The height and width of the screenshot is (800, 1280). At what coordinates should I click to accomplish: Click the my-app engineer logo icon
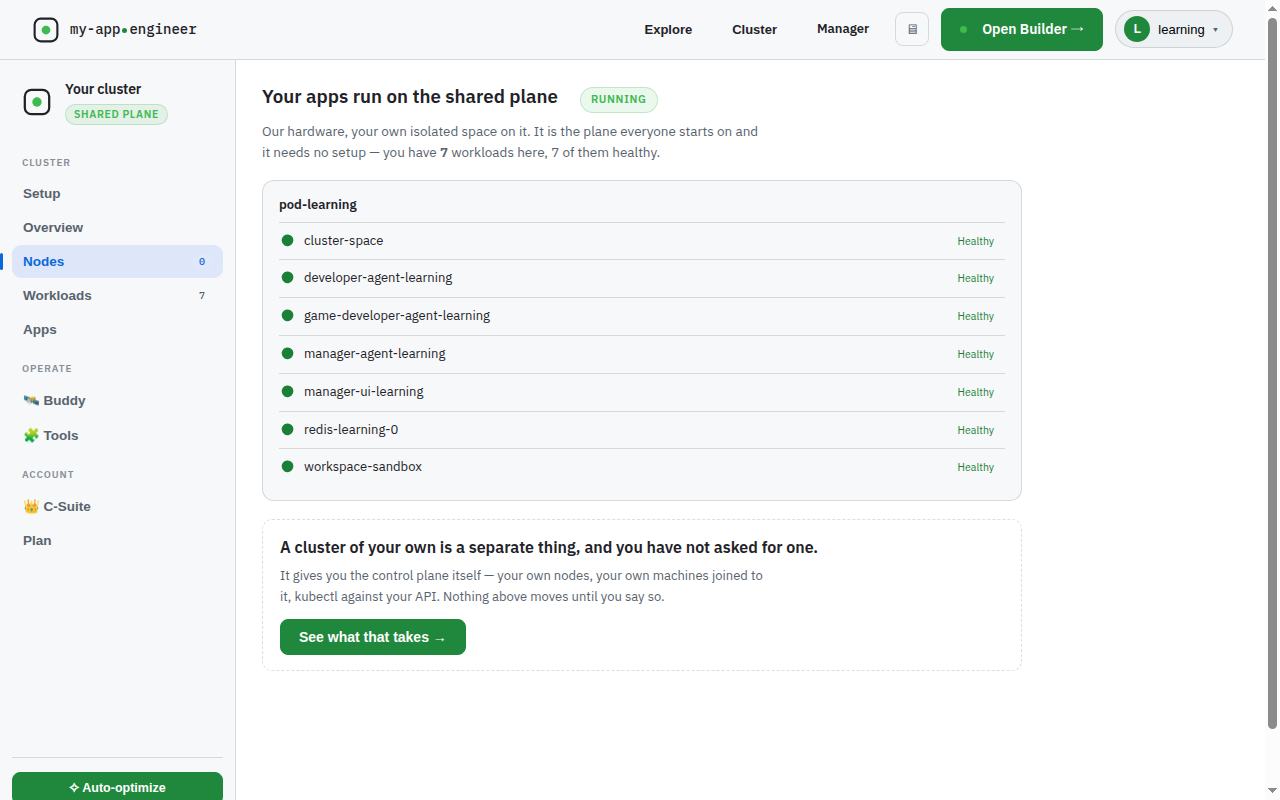46,30
